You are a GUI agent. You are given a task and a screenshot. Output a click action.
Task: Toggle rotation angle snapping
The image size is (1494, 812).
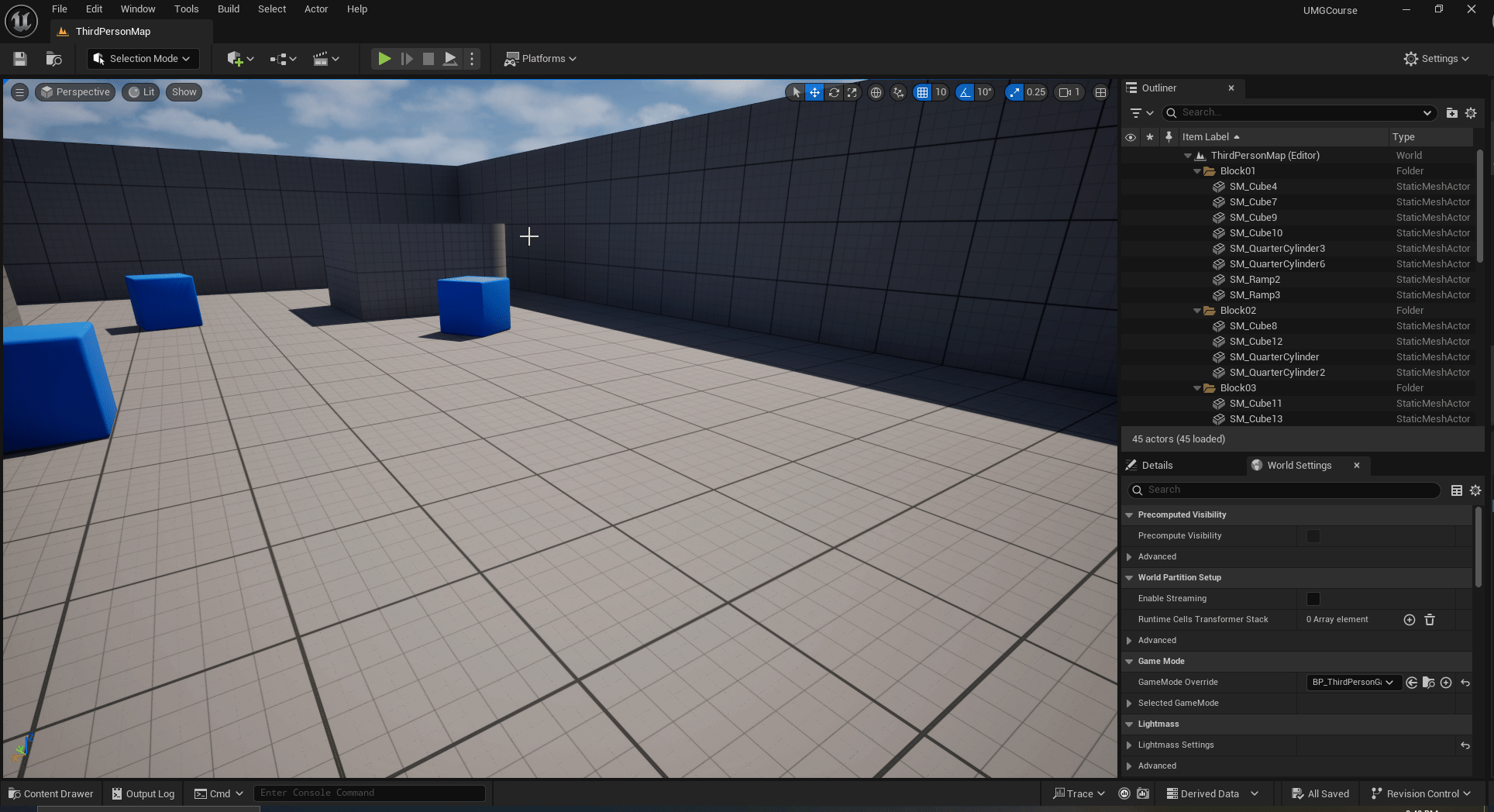[x=965, y=92]
